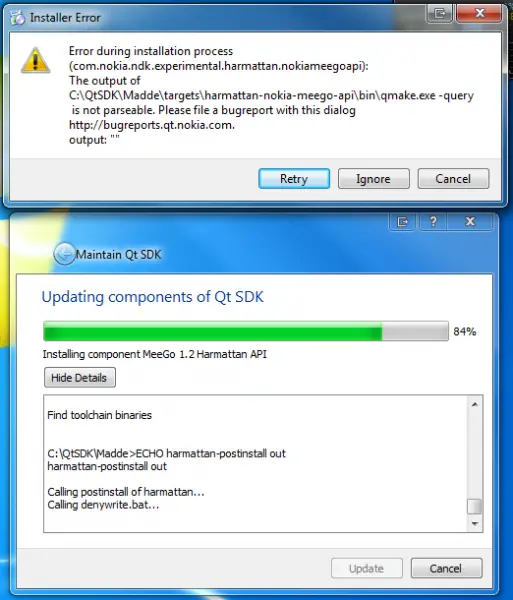Choose Ignore in the error dialog
The width and height of the screenshot is (513, 600).
pyautogui.click(x=373, y=179)
